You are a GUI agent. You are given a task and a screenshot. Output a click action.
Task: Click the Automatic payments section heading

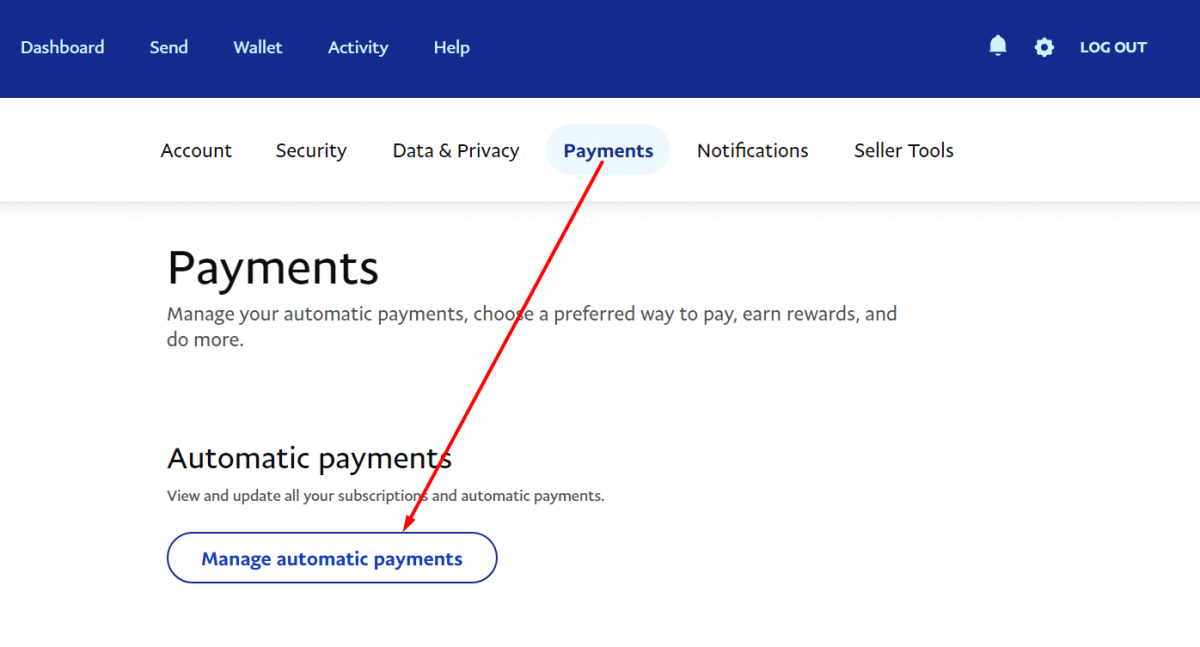tap(309, 458)
